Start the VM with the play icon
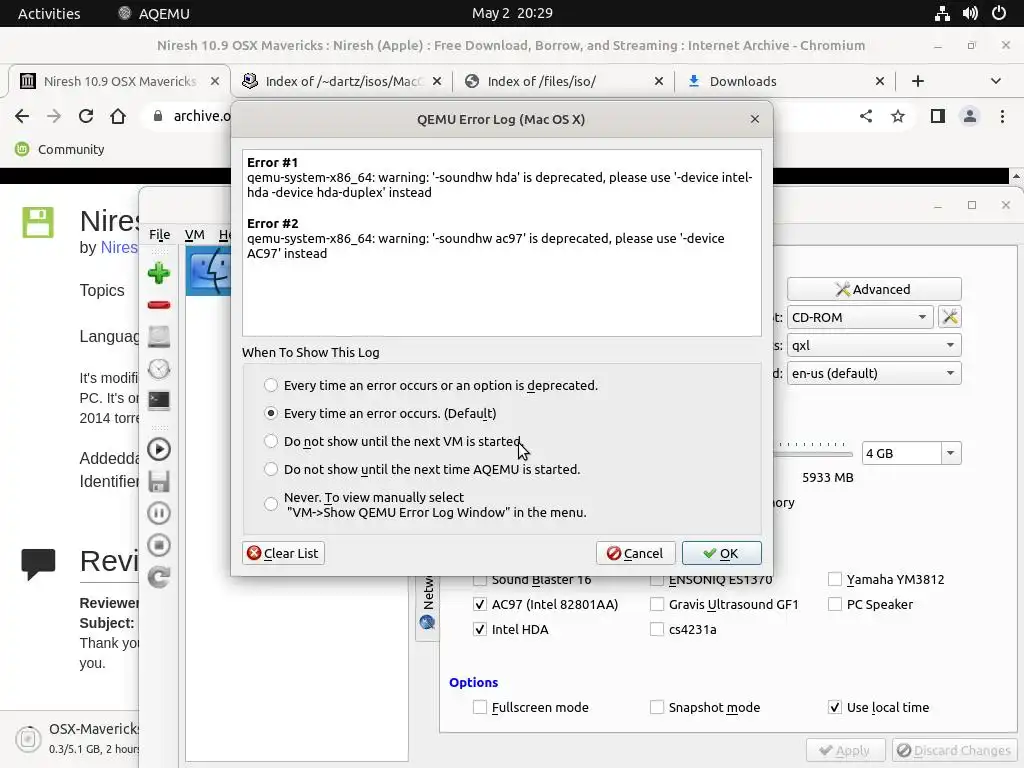Image resolution: width=1024 pixels, height=768 pixels. point(159,449)
